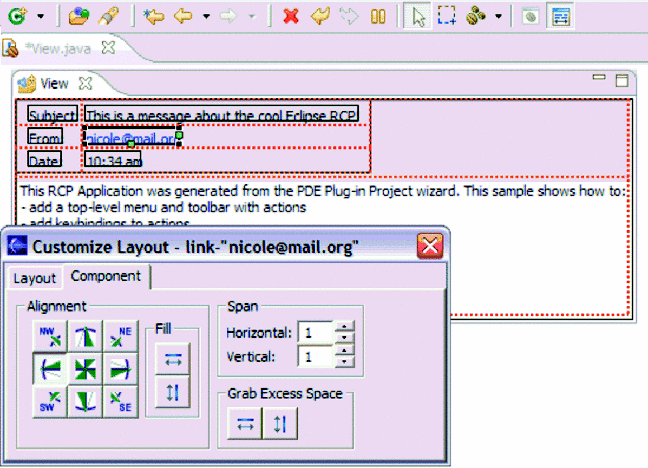The width and height of the screenshot is (648, 468).
Task: Toggle horizontal Fill
Action: [x=171, y=358]
